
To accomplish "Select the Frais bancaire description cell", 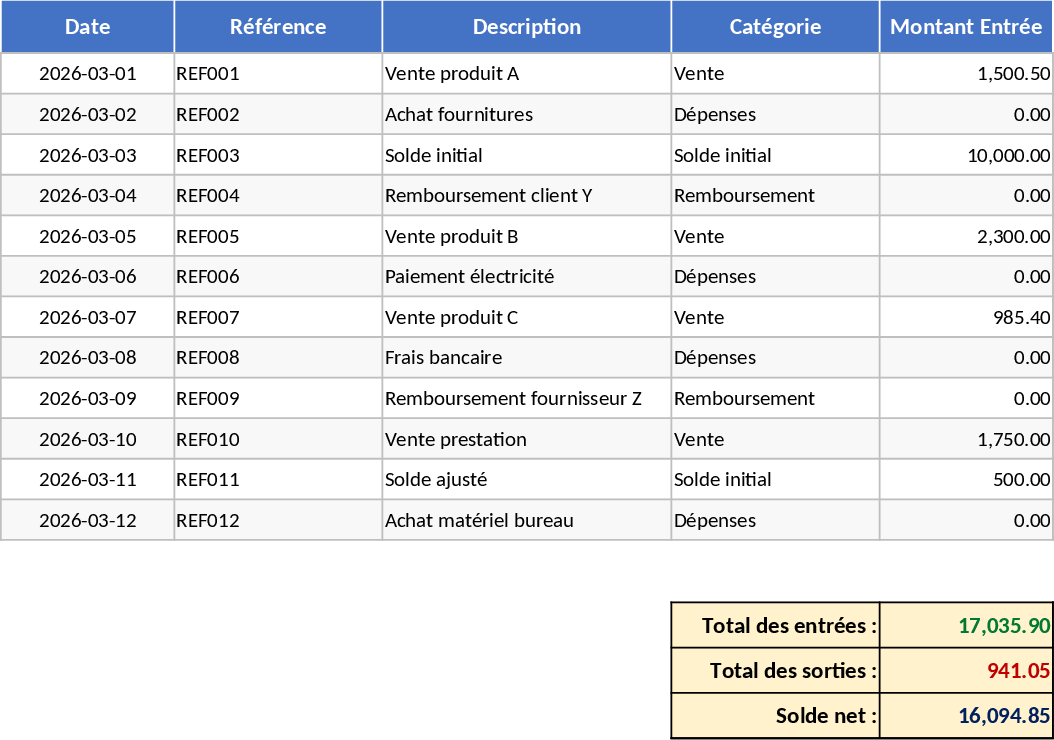I will 527,358.
